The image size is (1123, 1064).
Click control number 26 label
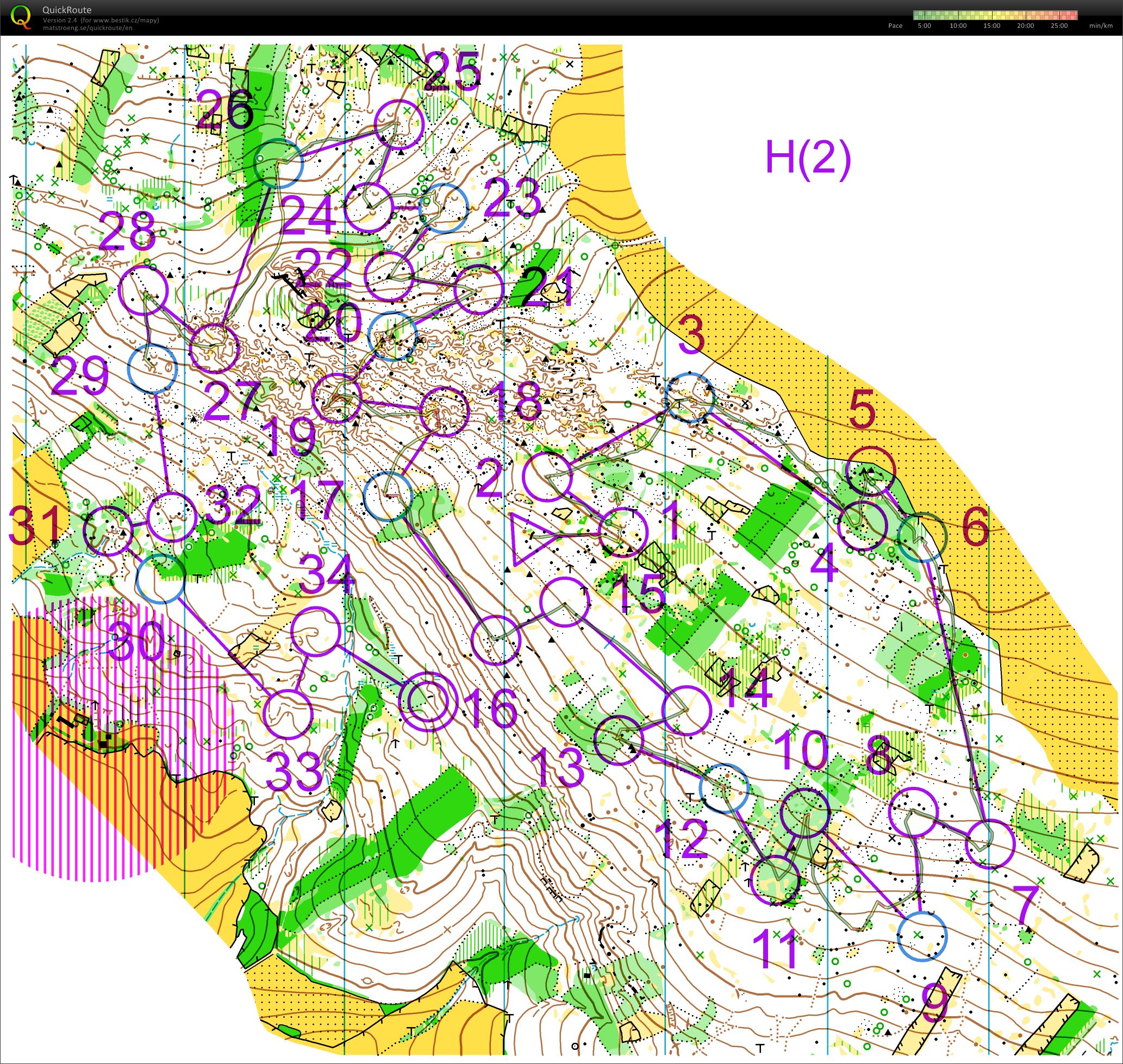click(224, 110)
